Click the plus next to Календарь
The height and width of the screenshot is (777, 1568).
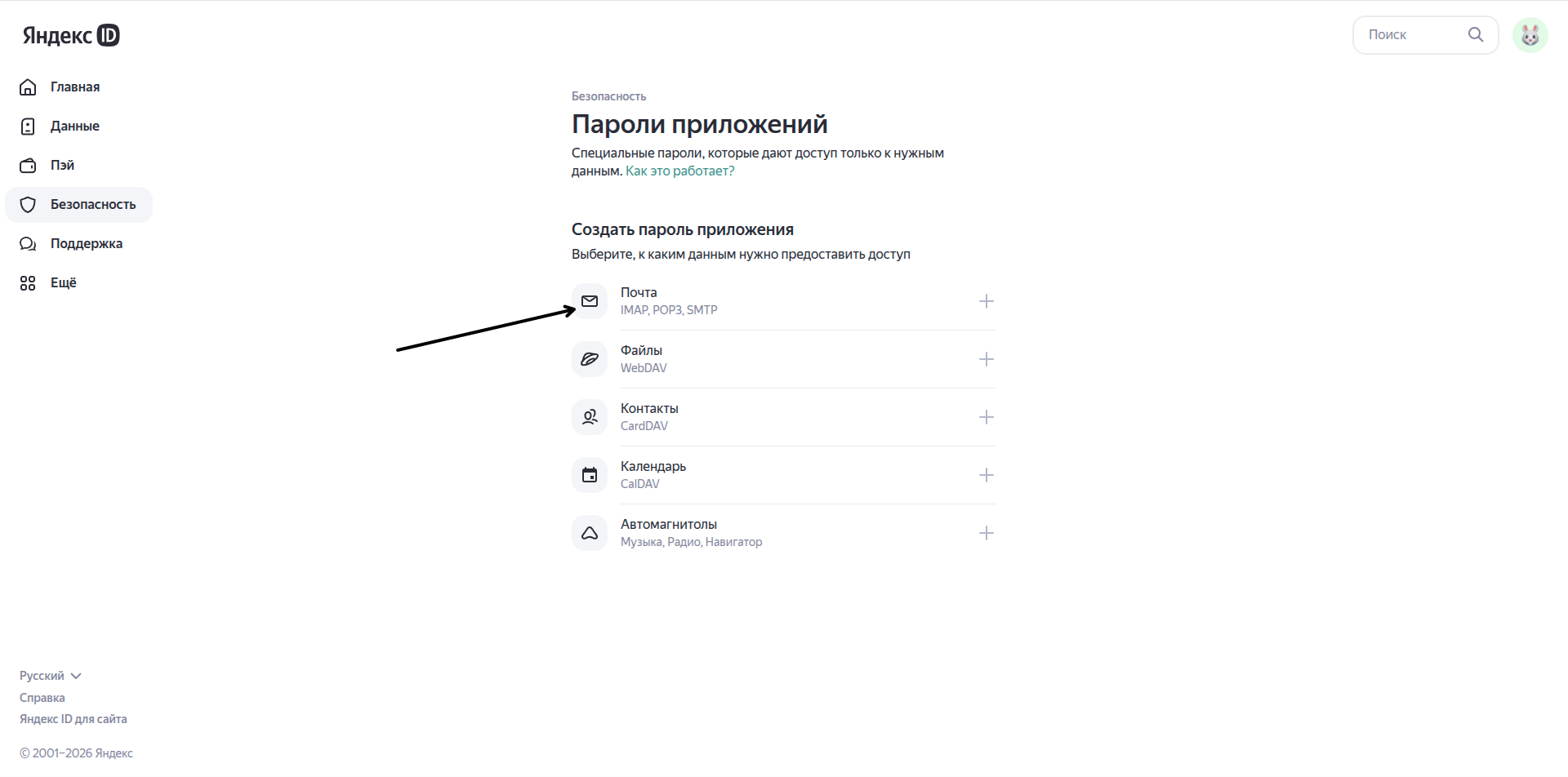987,475
